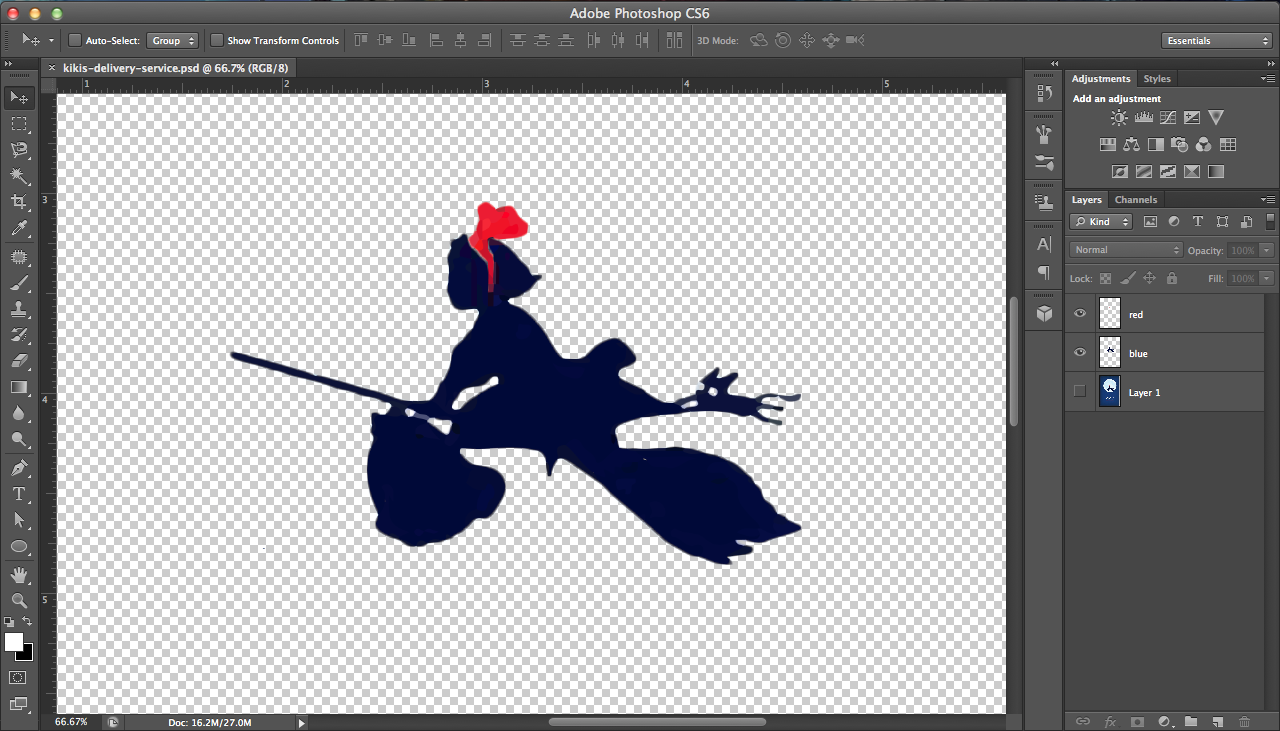
Task: Toggle lock image pixels
Action: coord(1128,279)
